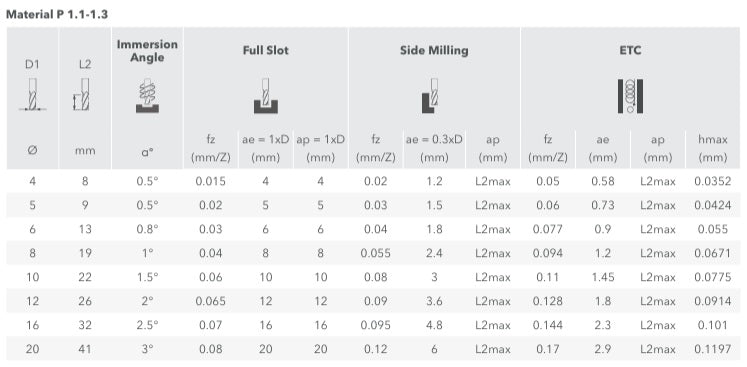
Task: Select hmax value 0.0352 cell
Action: click(x=713, y=181)
